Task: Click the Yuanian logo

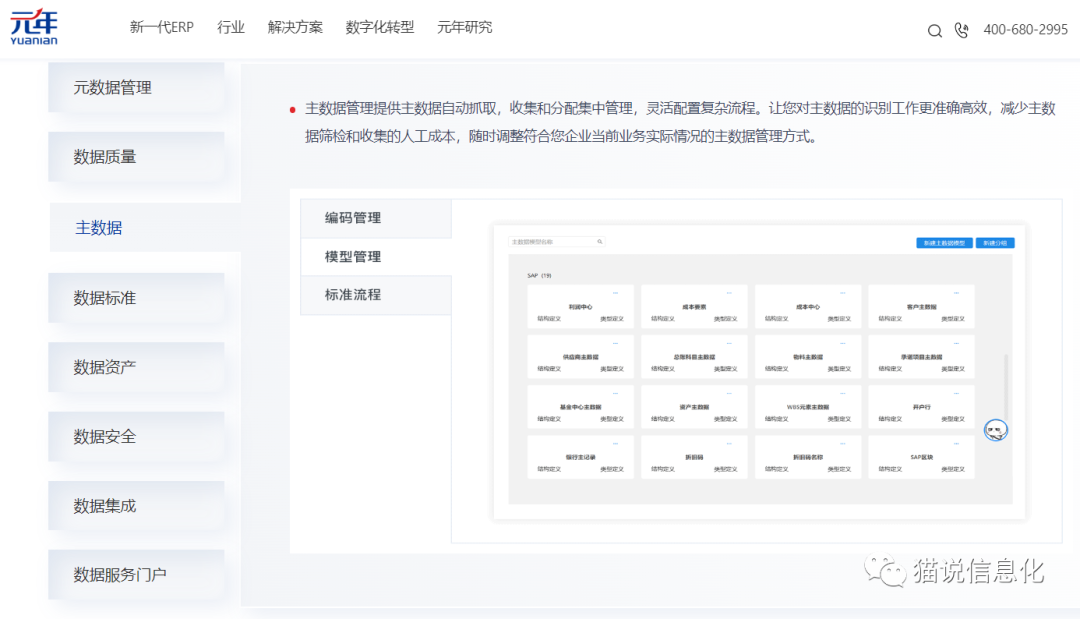Action: 34,27
